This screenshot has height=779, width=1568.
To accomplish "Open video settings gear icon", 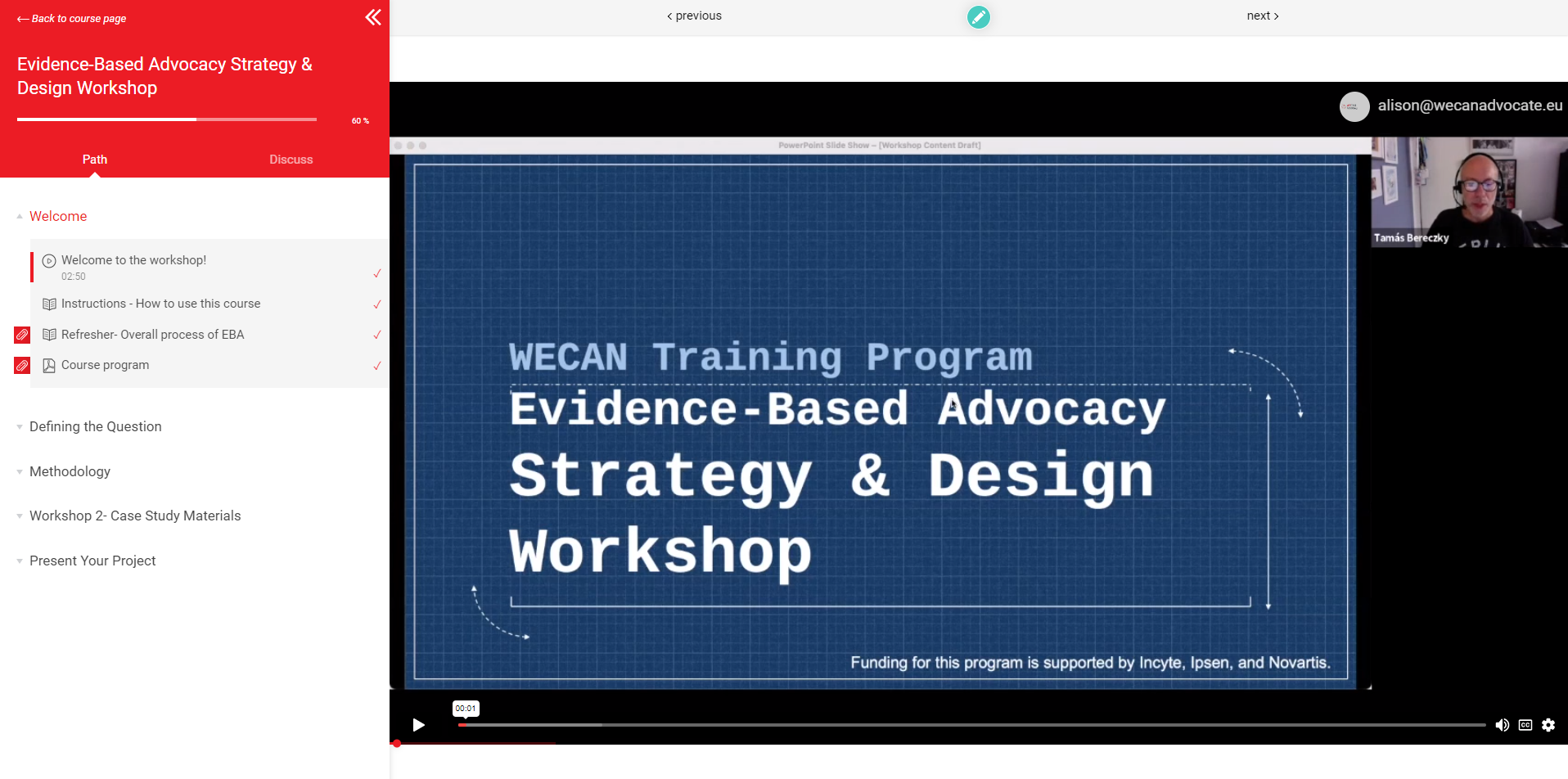I will point(1548,725).
